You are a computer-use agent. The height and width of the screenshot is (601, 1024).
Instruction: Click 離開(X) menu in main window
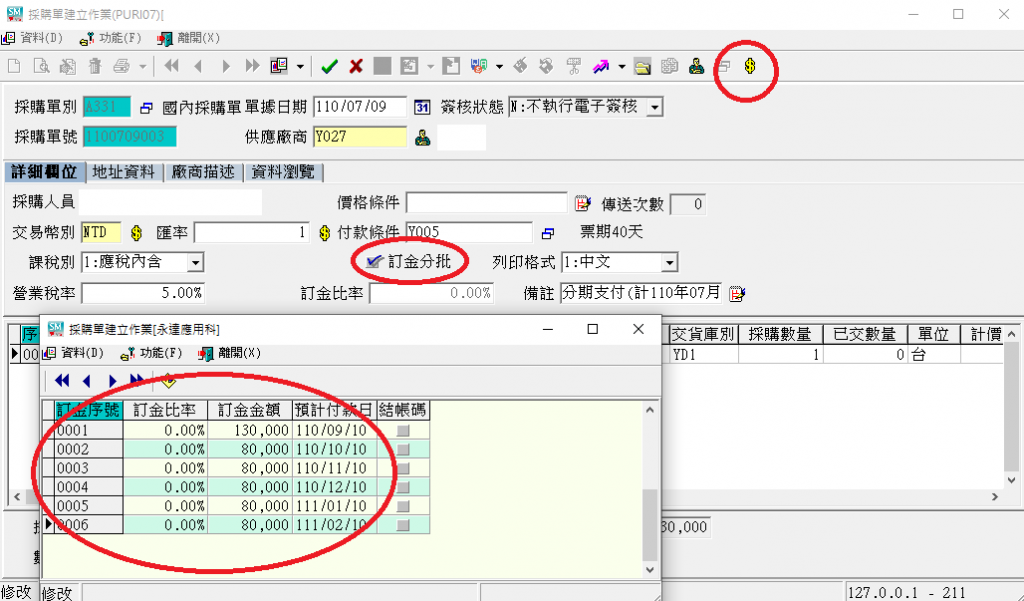pos(188,39)
